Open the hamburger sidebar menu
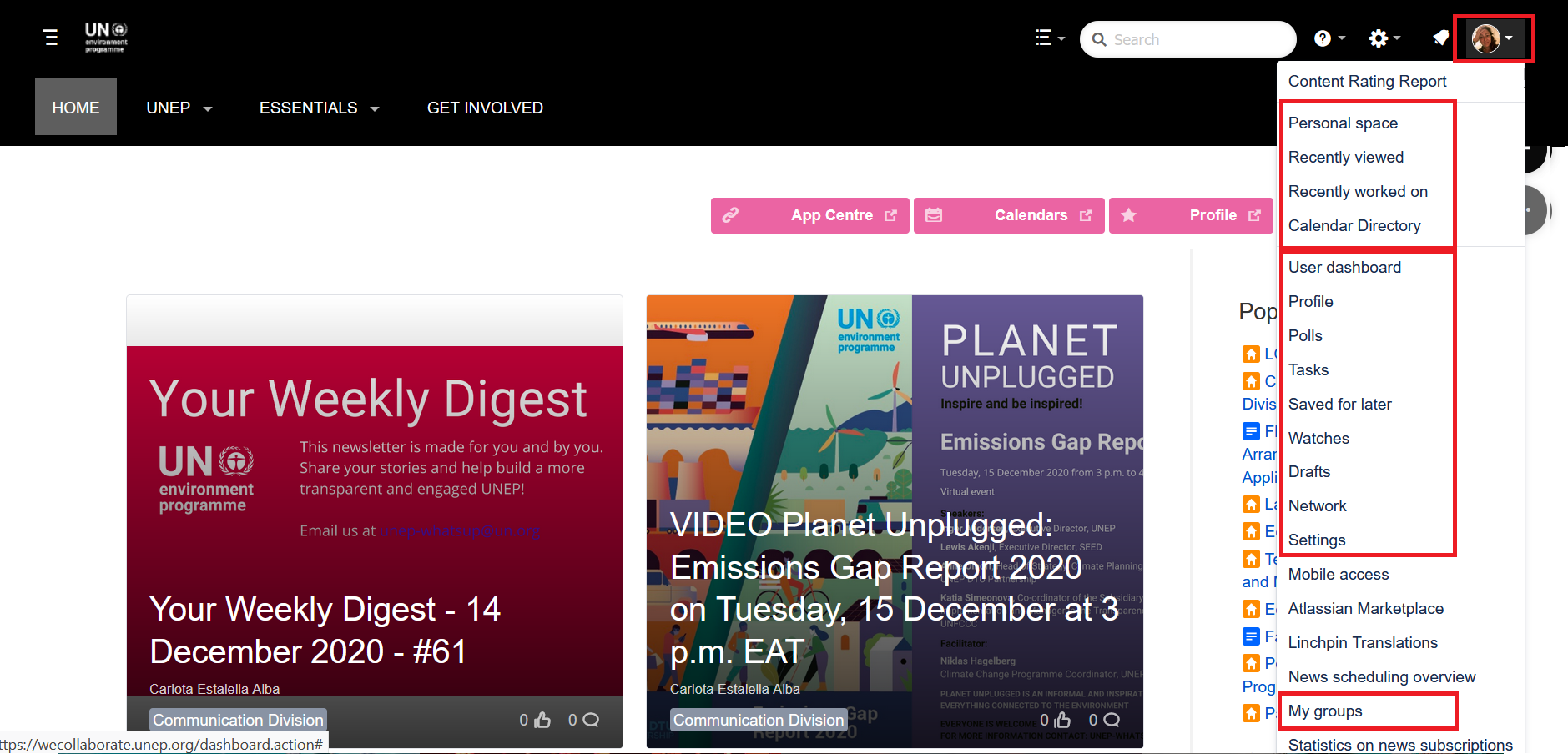The height and width of the screenshot is (754, 1568). [x=51, y=38]
